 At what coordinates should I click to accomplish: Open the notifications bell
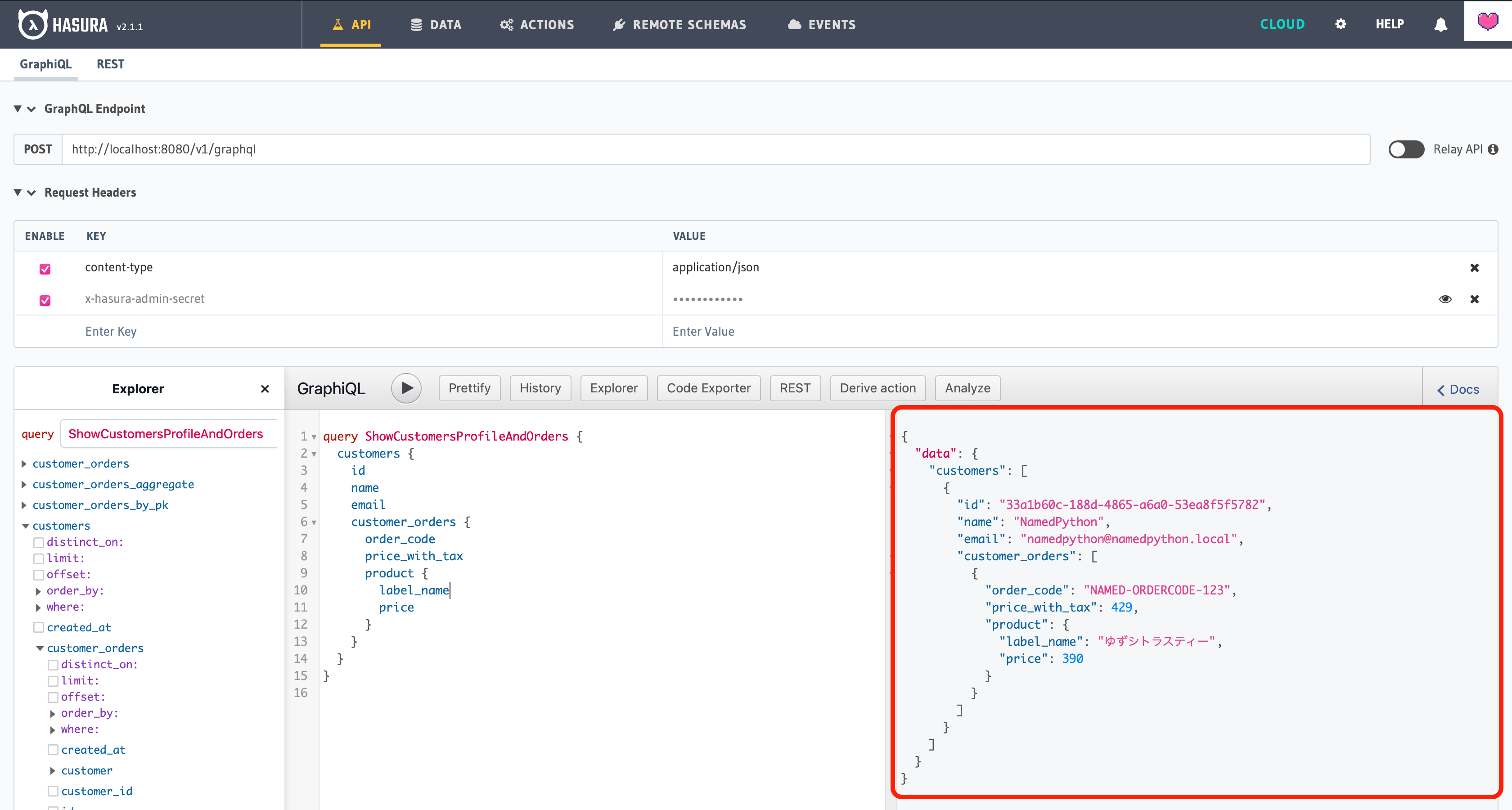coord(1440,25)
